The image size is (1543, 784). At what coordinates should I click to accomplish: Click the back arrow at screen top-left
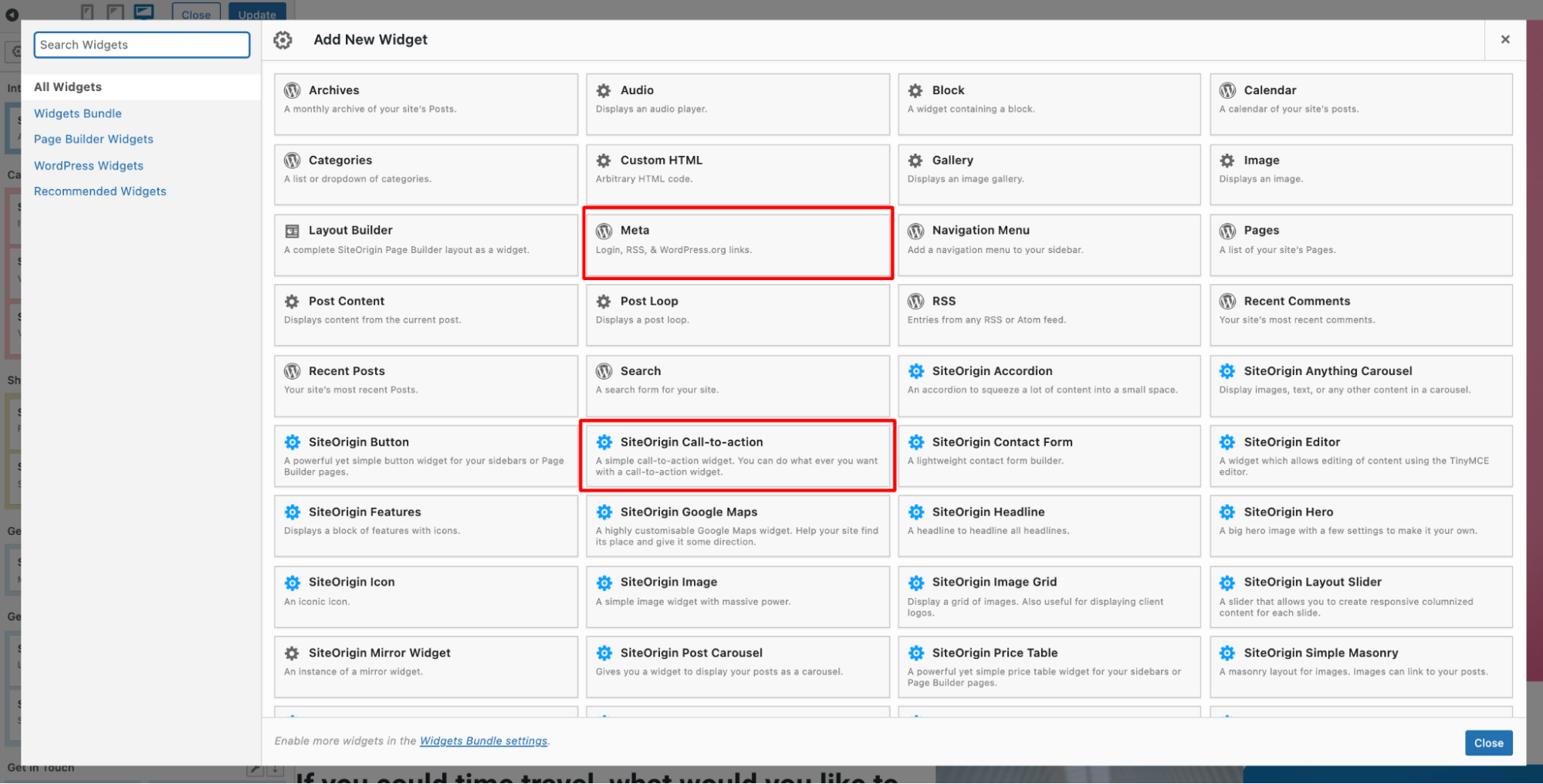point(11,15)
